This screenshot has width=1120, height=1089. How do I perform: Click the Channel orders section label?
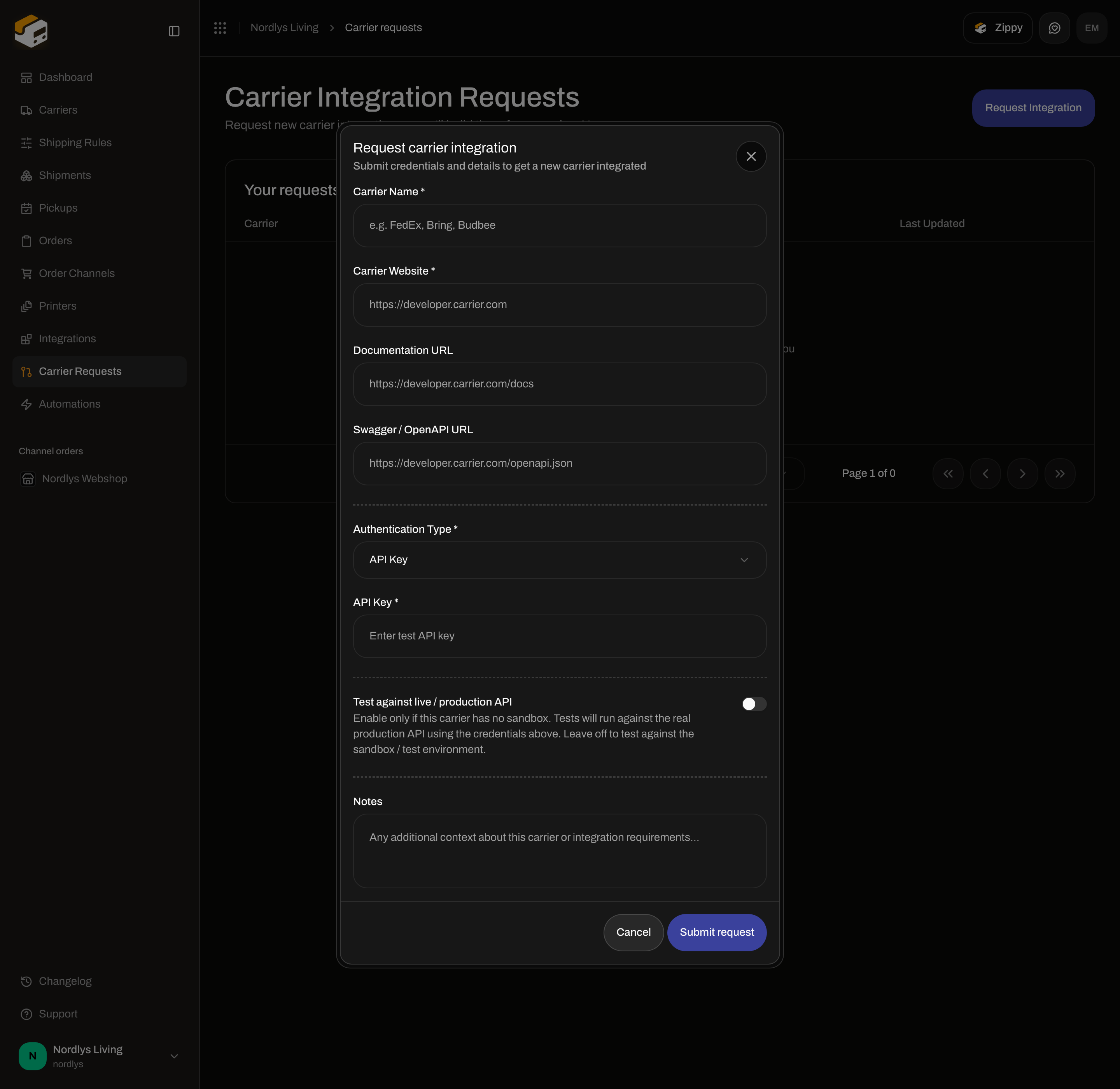tap(51, 451)
